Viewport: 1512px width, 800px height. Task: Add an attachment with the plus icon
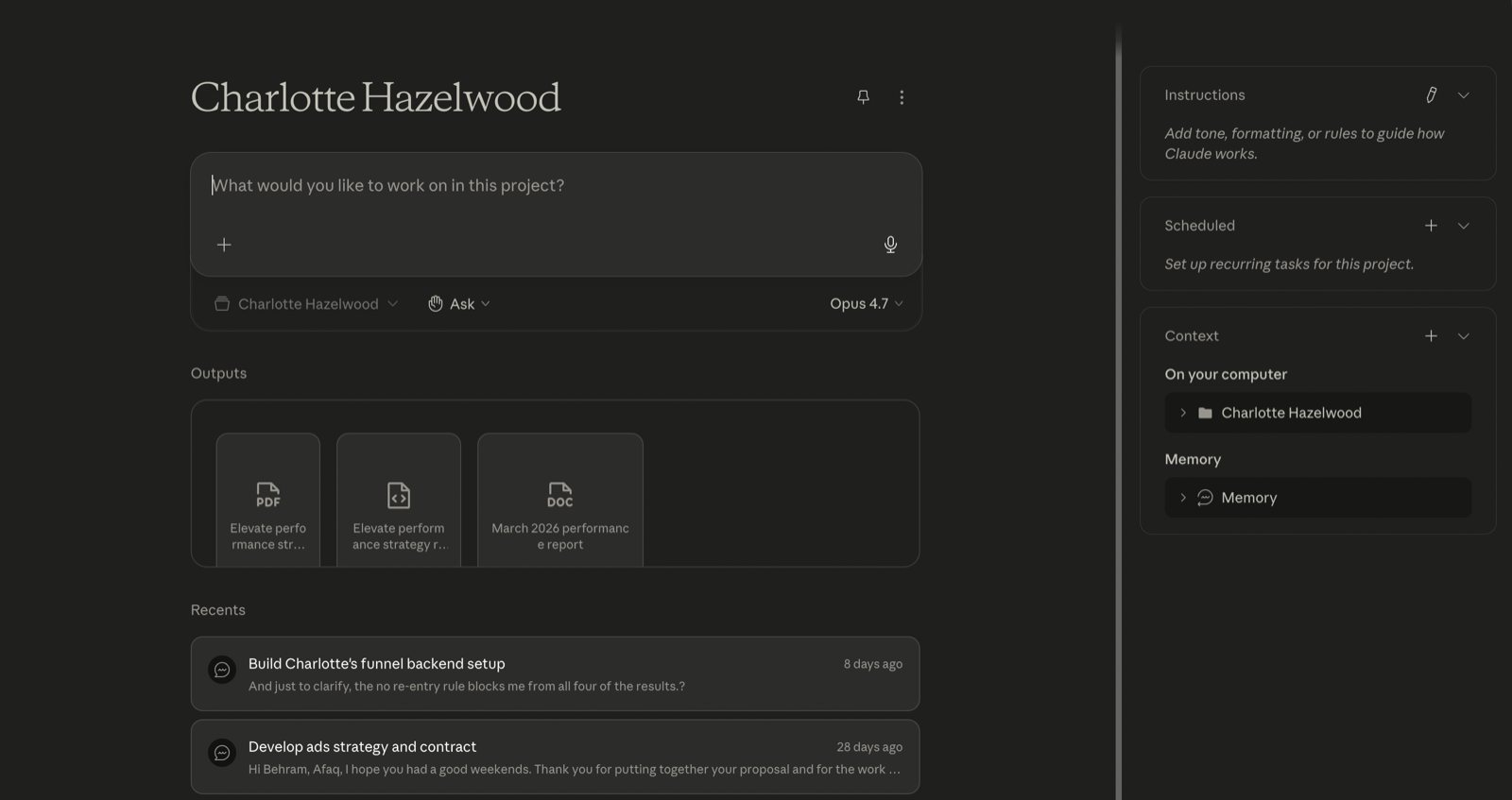[x=224, y=245]
